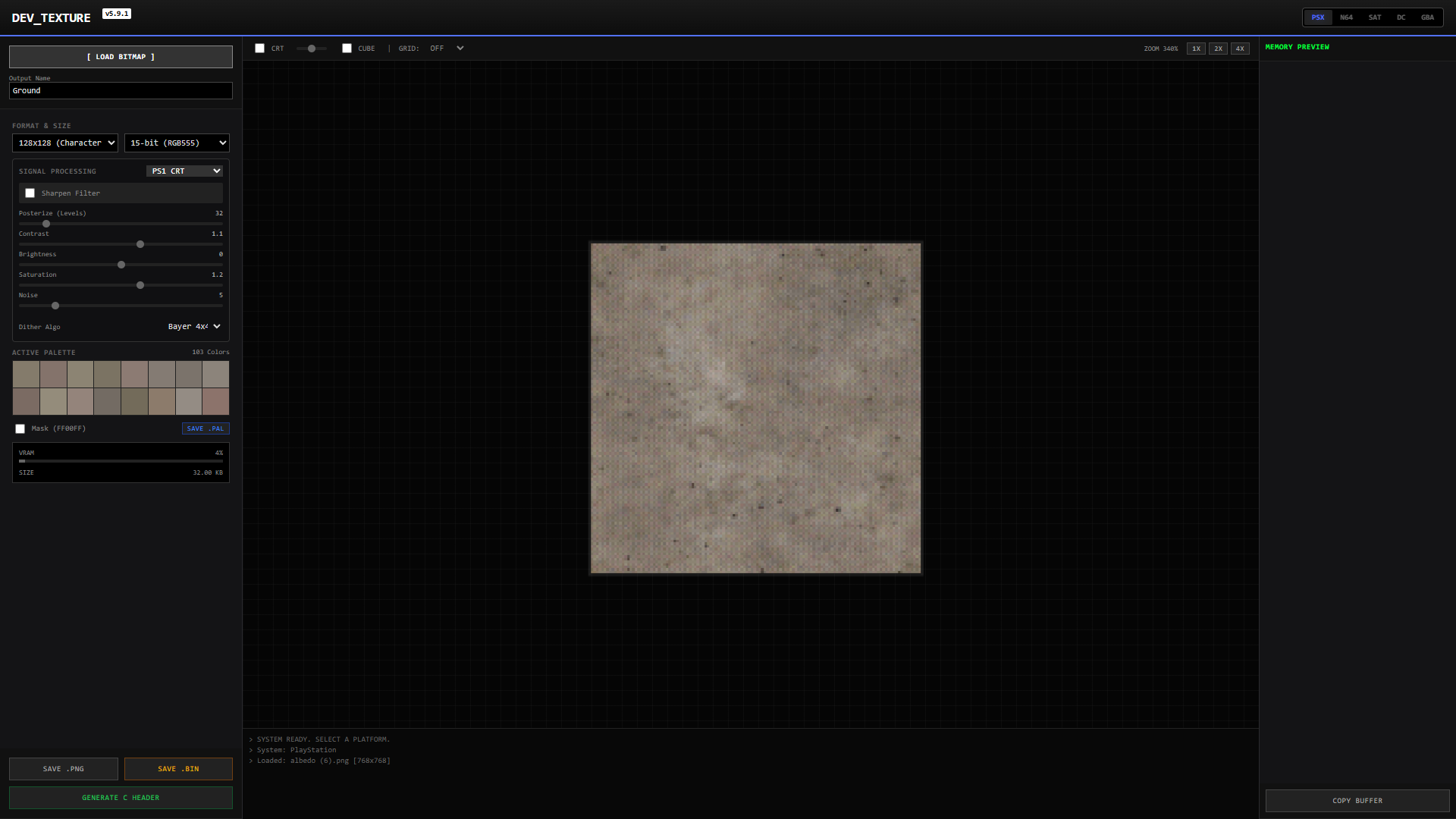
Task: Click Generate C Header
Action: tap(121, 798)
